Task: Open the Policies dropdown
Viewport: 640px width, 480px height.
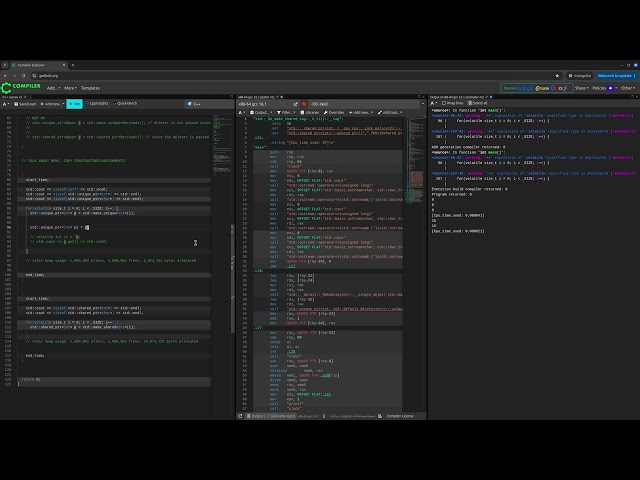Action: click(x=604, y=88)
